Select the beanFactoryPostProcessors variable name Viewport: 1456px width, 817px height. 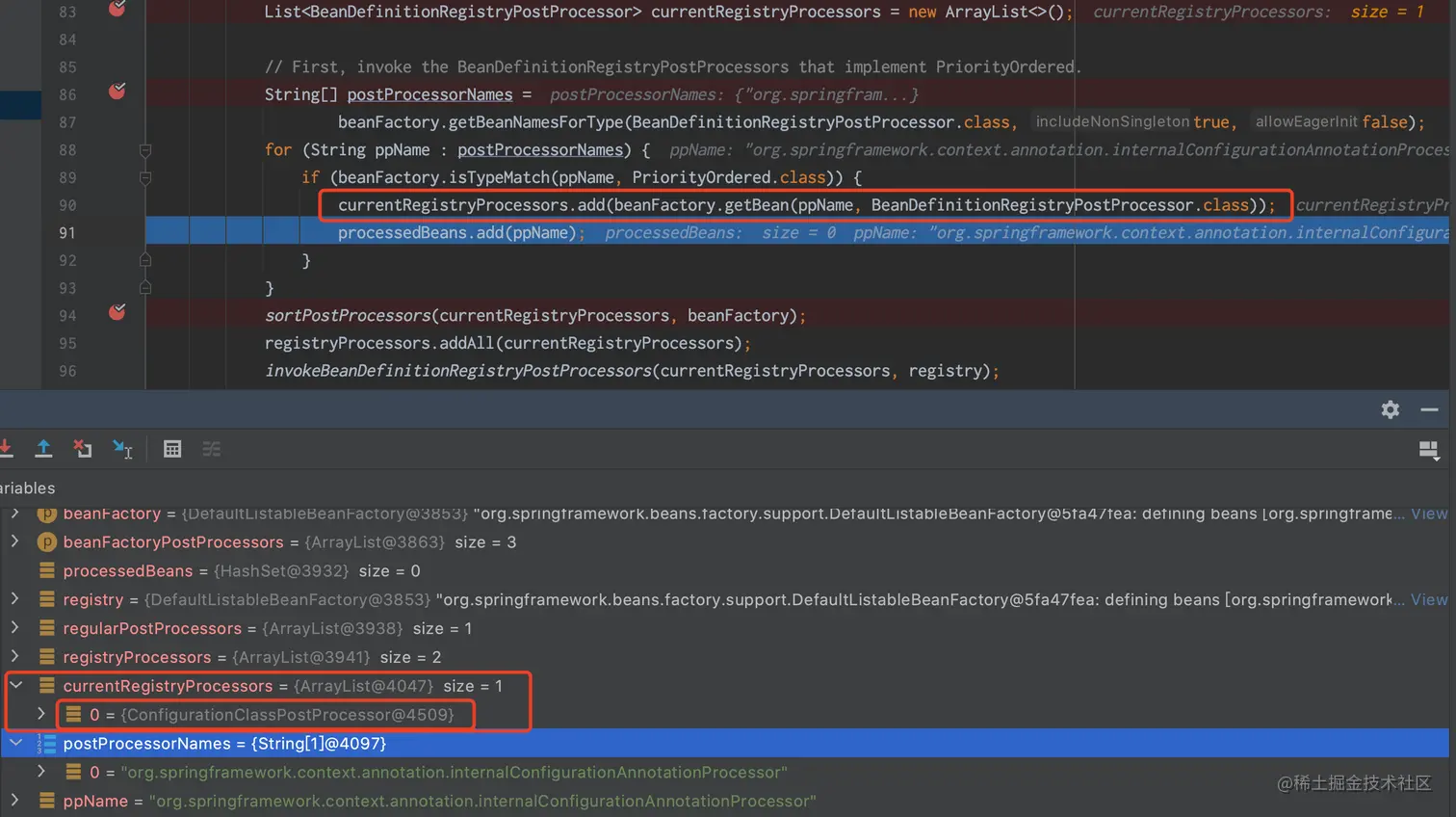coord(173,542)
